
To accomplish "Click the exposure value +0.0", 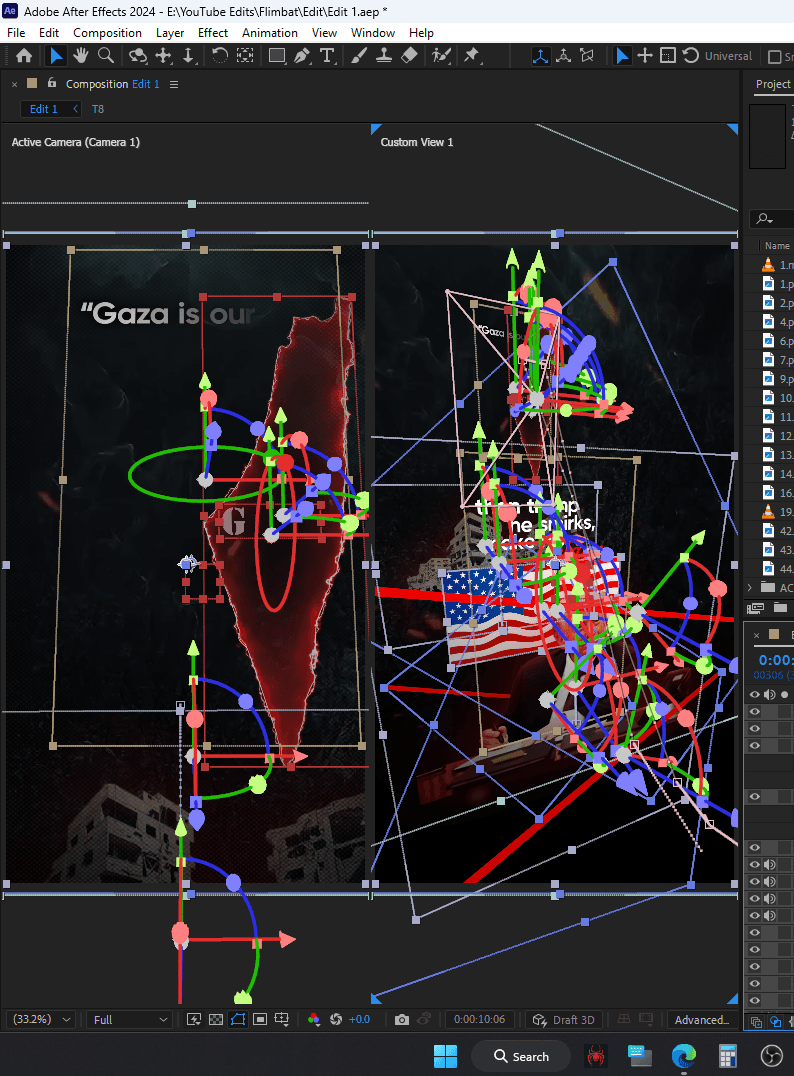I will (x=359, y=1020).
